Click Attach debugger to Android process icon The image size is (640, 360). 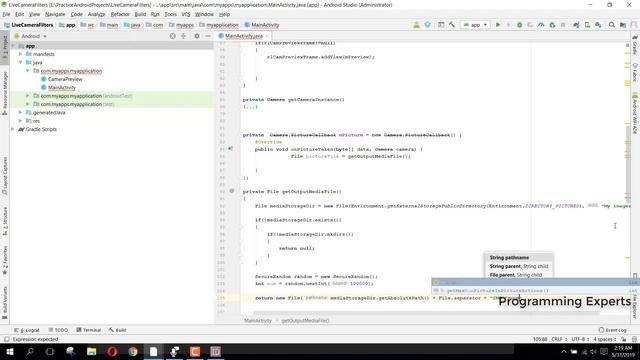[x=552, y=25]
